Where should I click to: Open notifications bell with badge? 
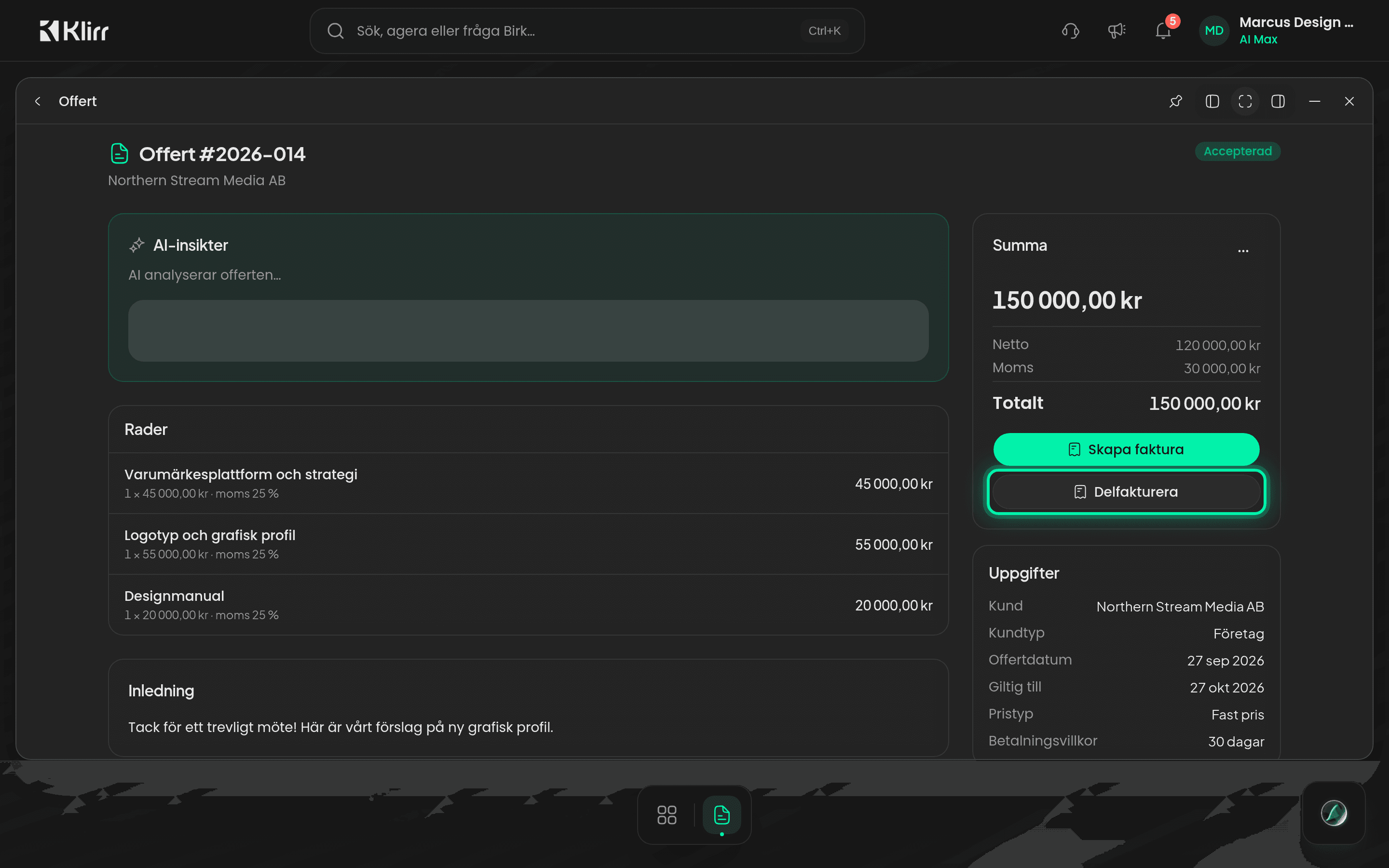coord(1163,31)
